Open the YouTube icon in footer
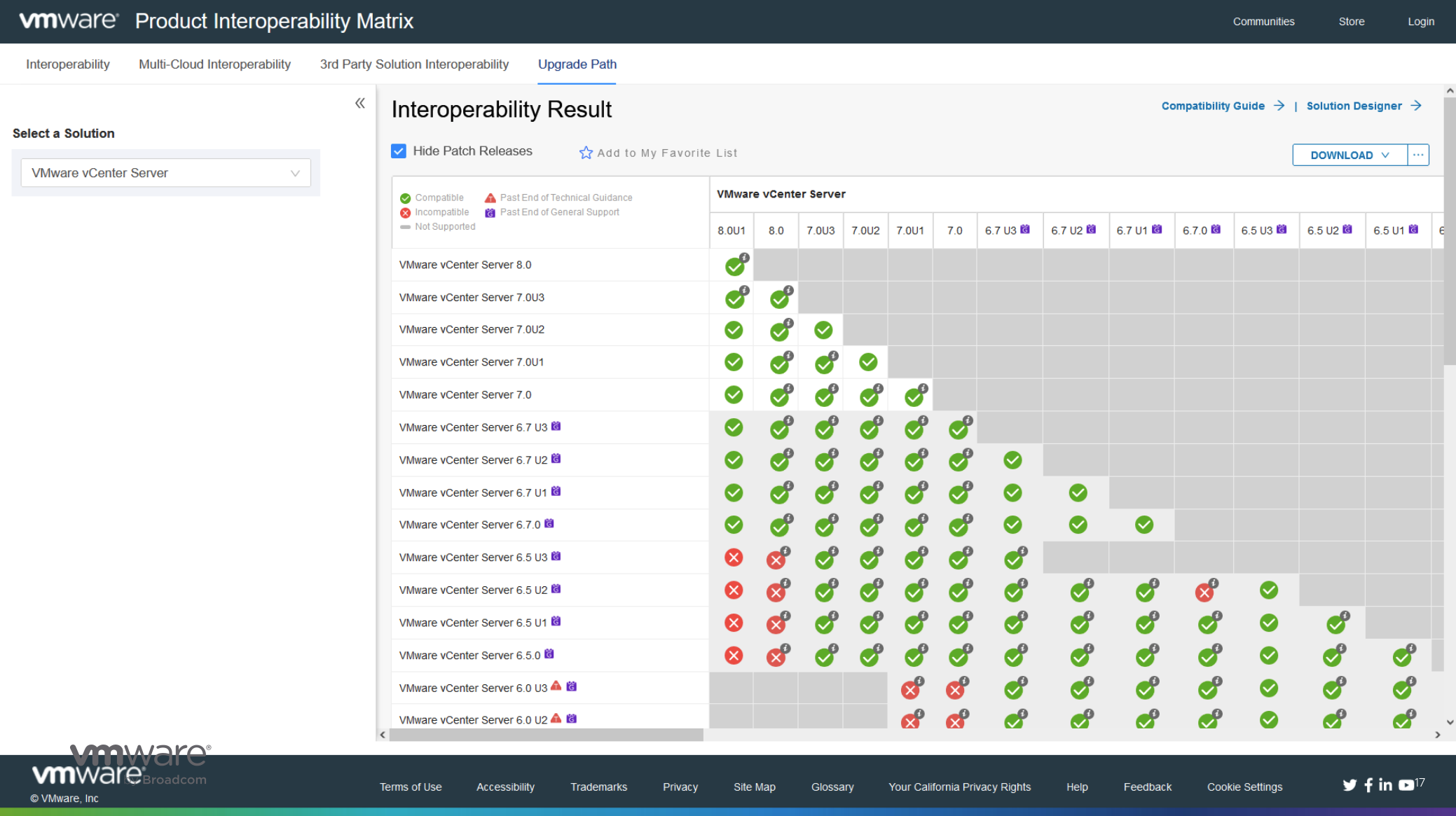1456x816 pixels. (x=1406, y=785)
